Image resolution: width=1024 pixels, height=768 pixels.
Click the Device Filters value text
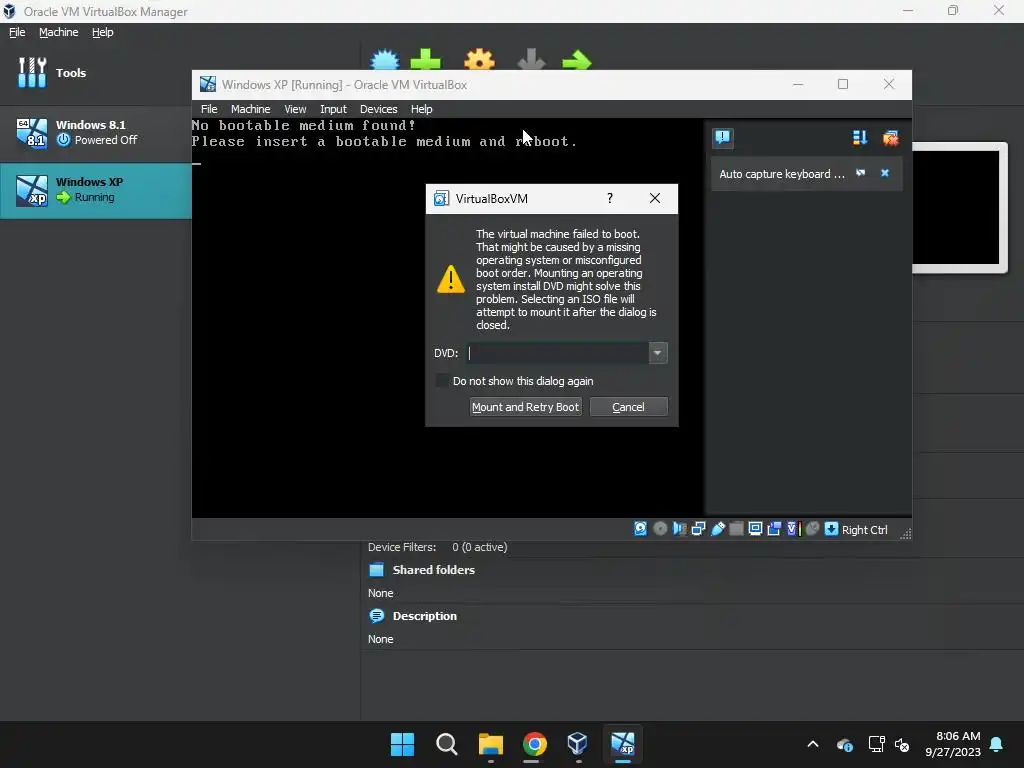(479, 547)
